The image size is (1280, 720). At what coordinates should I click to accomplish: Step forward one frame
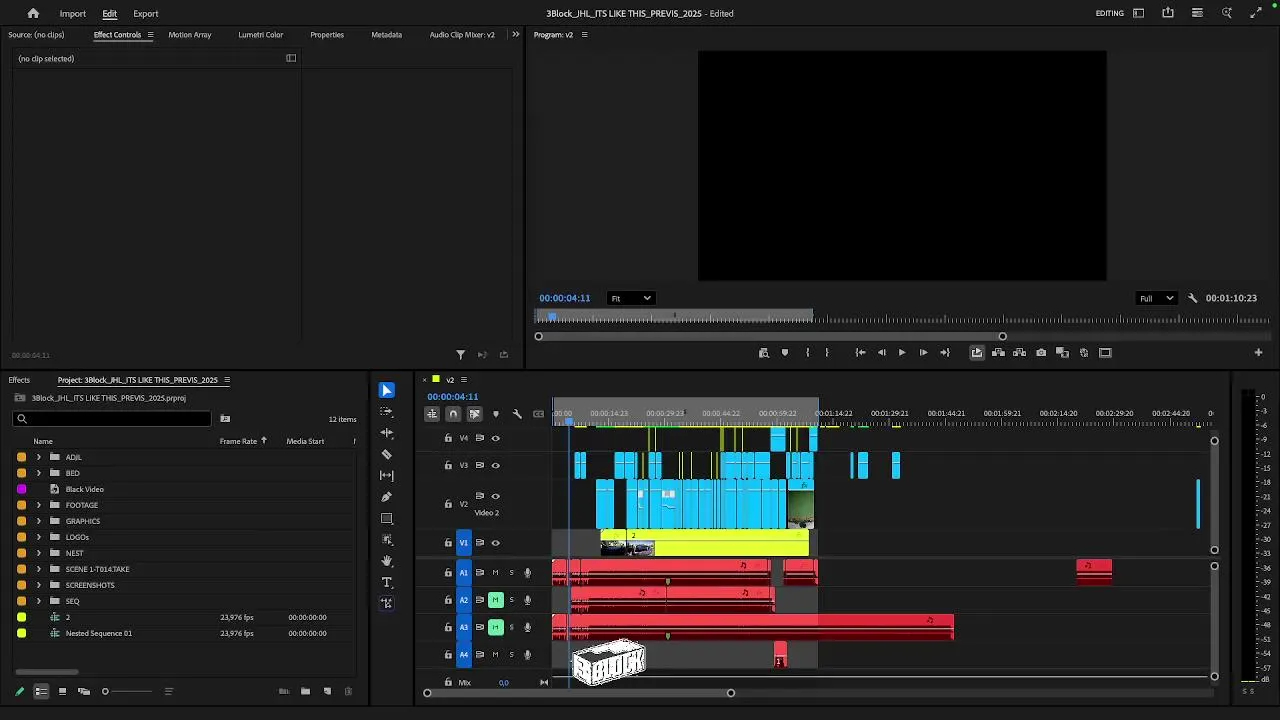(923, 352)
